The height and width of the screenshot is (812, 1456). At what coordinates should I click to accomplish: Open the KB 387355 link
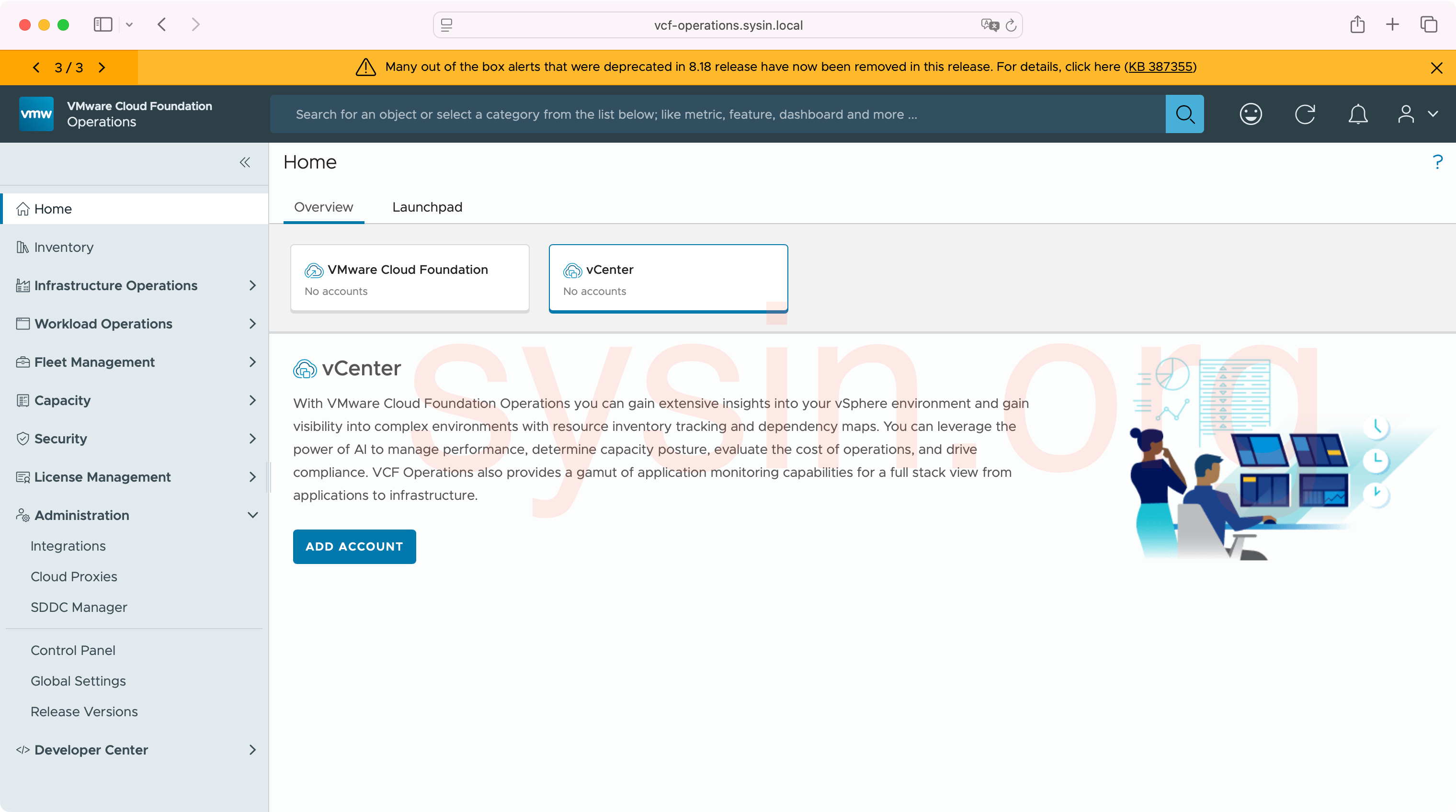[1160, 67]
